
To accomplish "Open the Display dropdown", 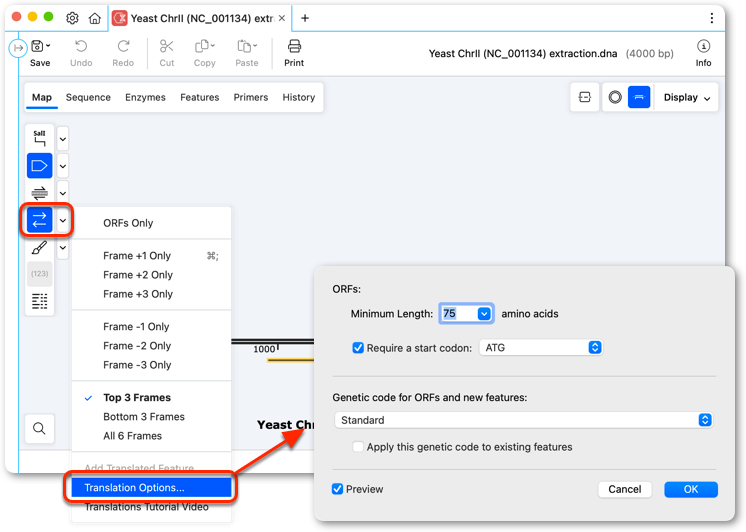I will click(687, 98).
